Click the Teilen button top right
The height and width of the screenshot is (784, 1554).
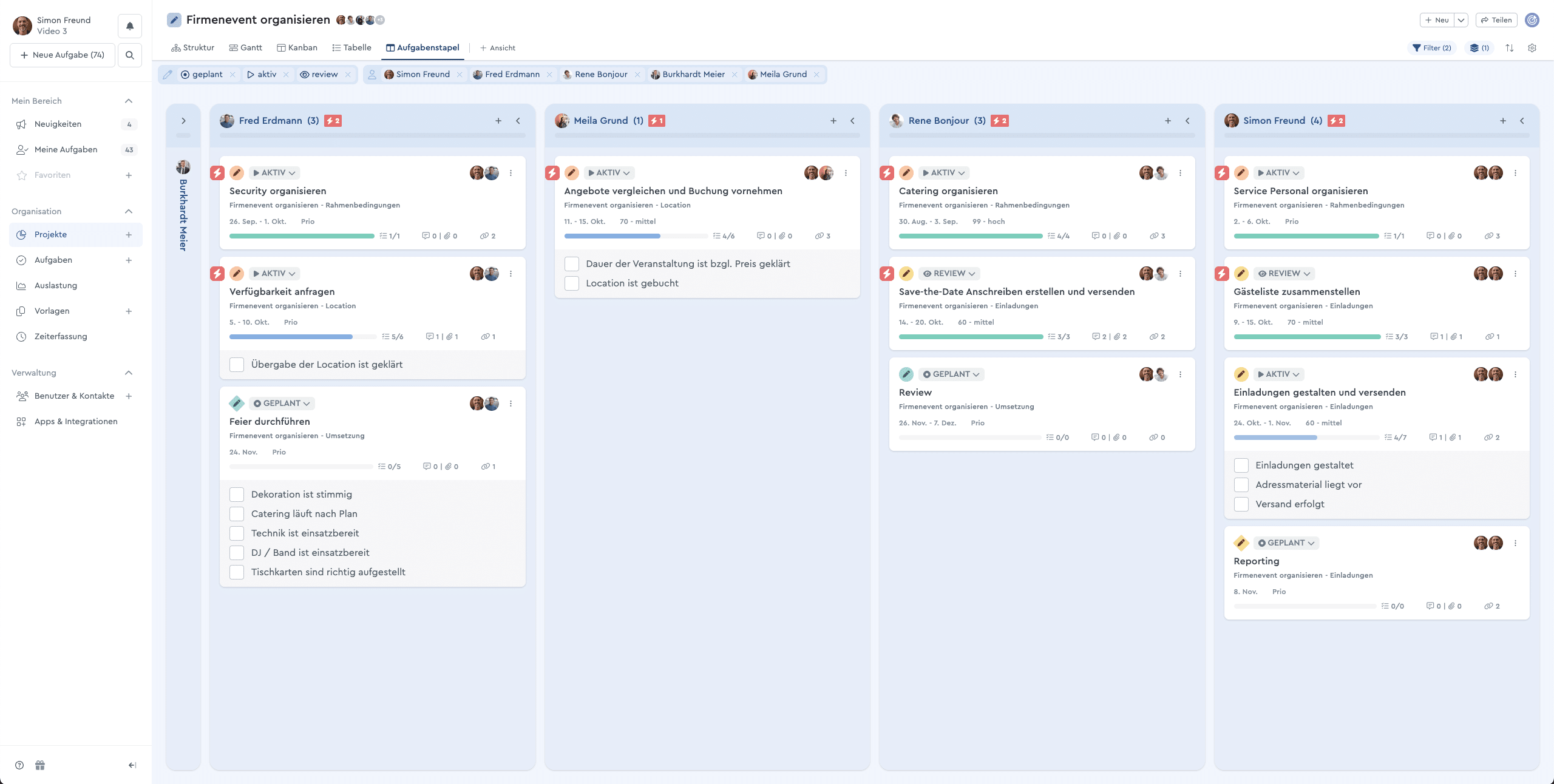pyautogui.click(x=1496, y=19)
